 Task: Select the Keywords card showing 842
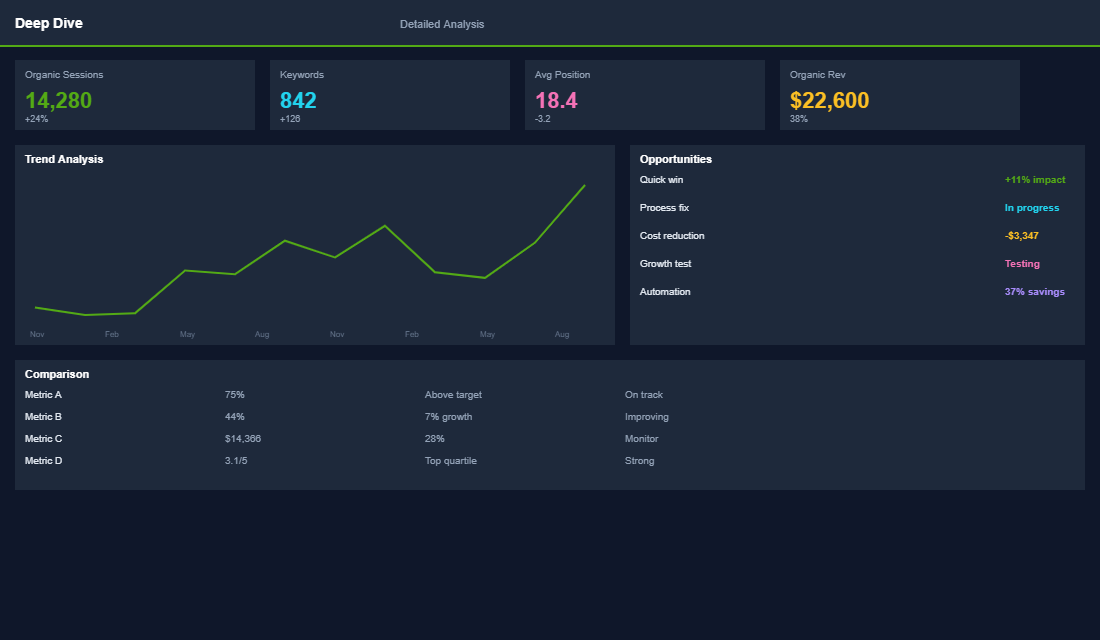point(390,95)
